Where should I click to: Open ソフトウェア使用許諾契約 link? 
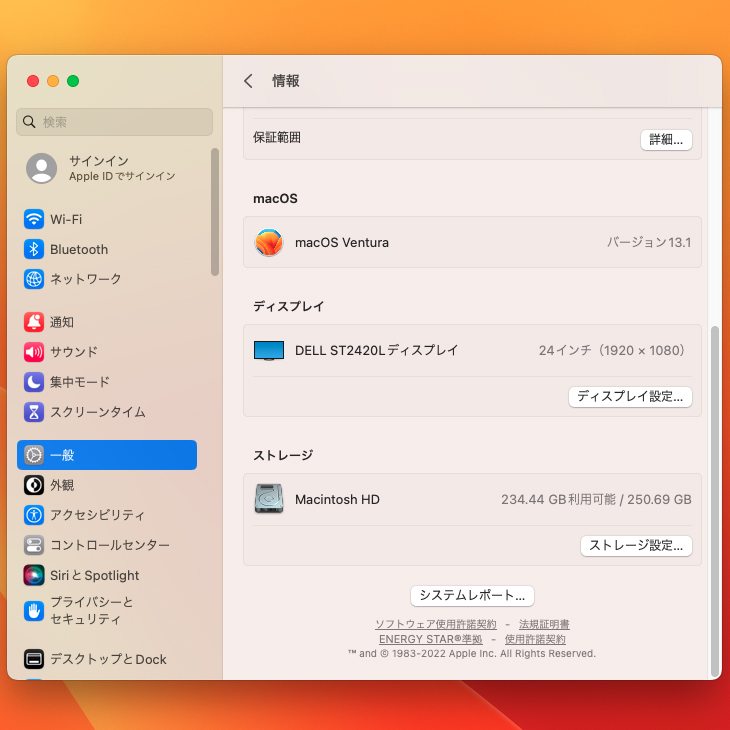point(435,624)
